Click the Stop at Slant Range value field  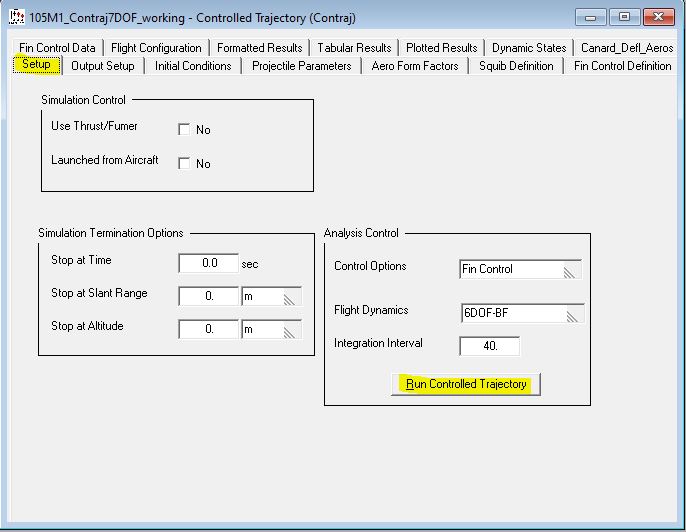point(209,297)
